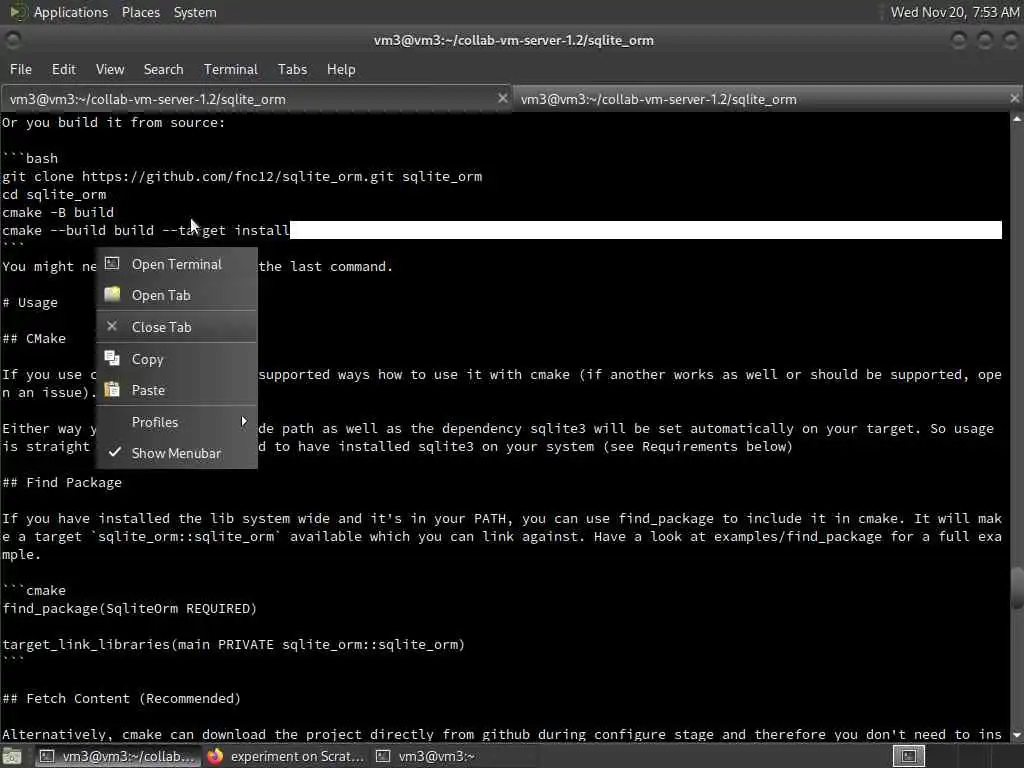
Task: Click the Close Tab X icon
Action: [x=112, y=326]
